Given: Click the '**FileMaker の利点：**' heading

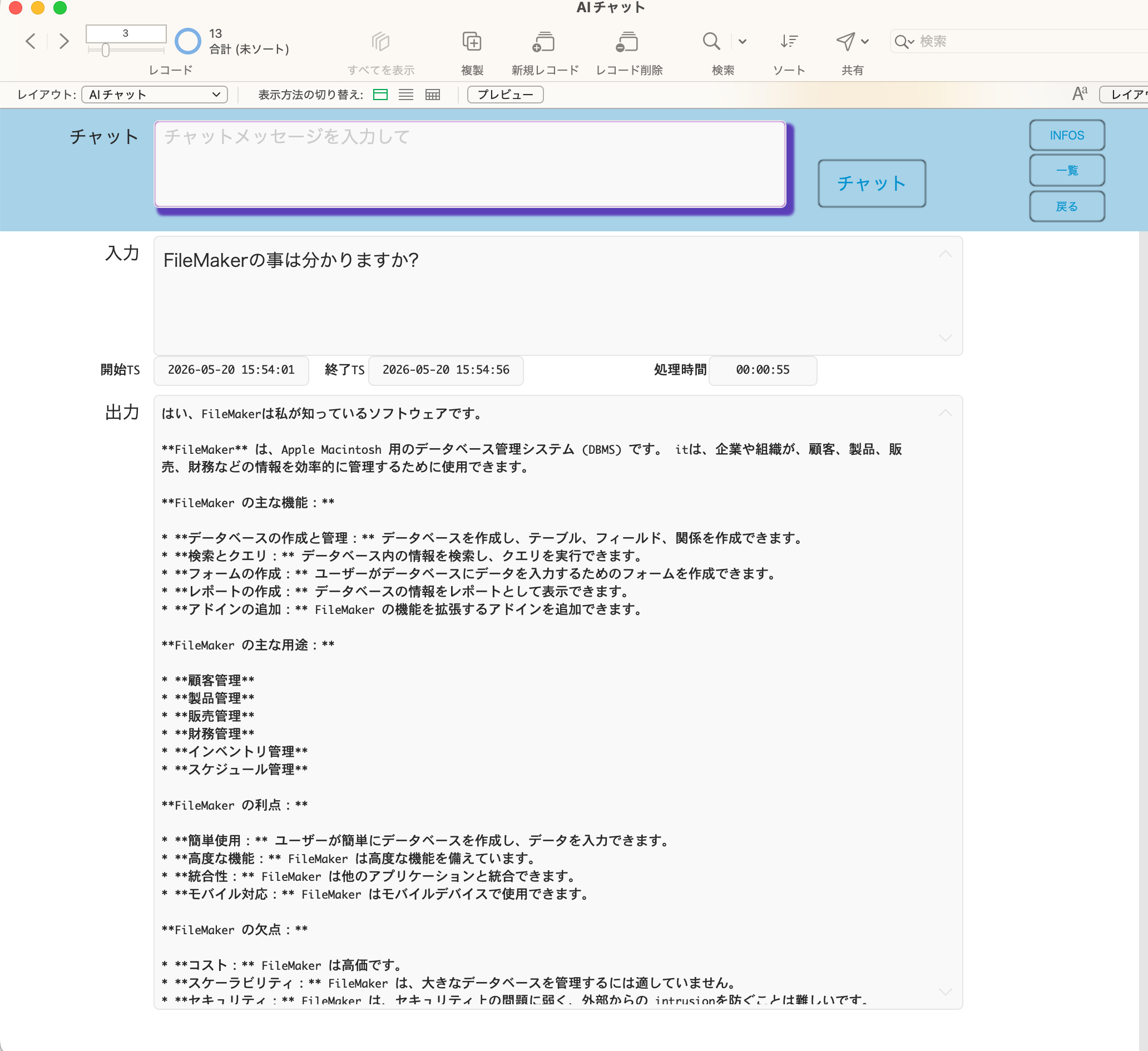Looking at the screenshot, I should pos(235,805).
